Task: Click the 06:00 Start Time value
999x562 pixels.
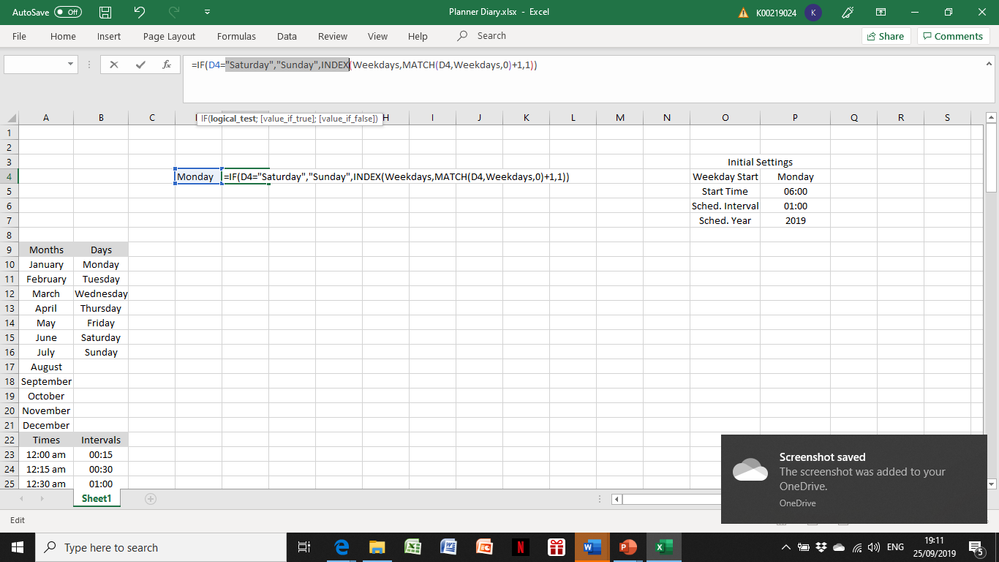Action: point(795,191)
